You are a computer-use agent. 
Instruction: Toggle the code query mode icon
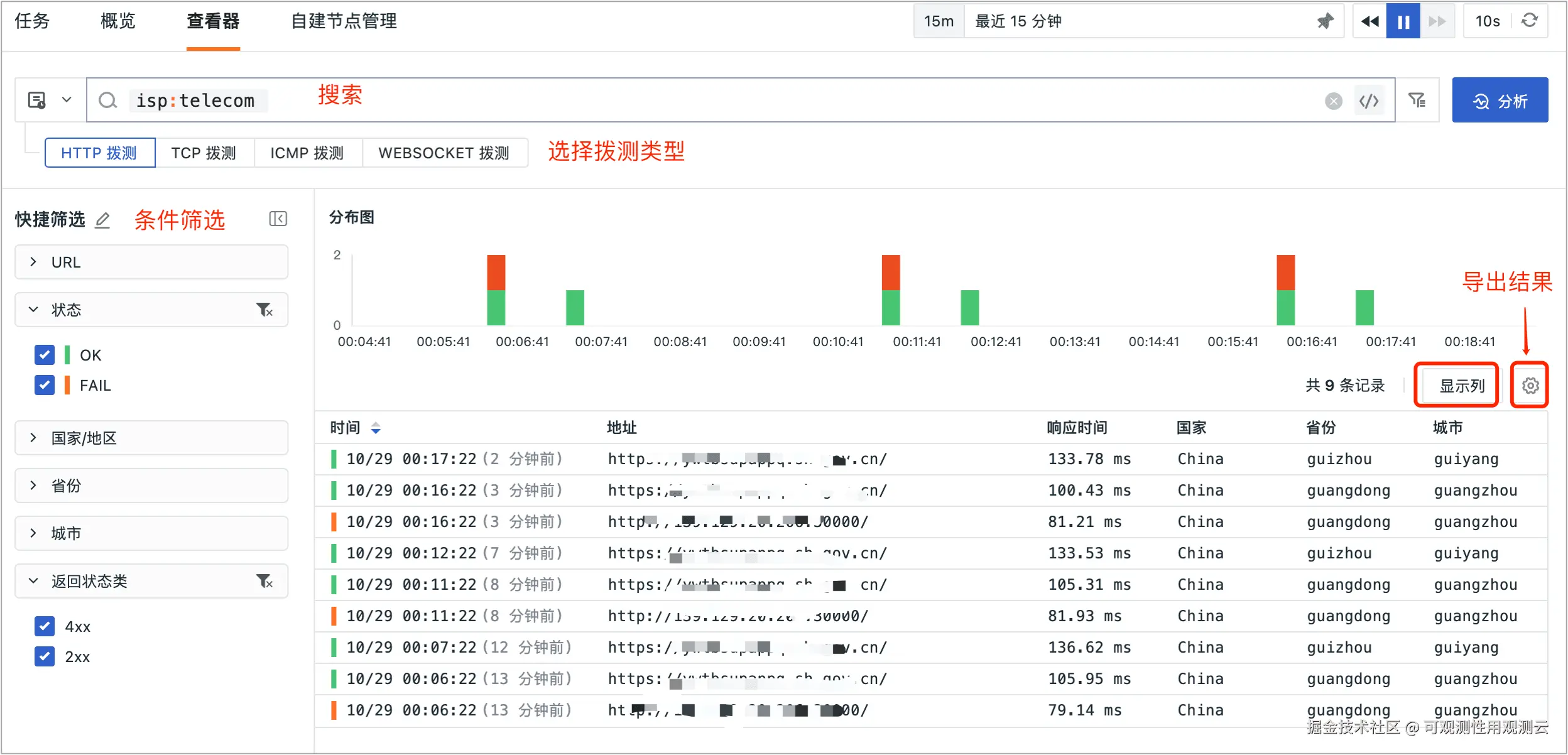point(1368,100)
